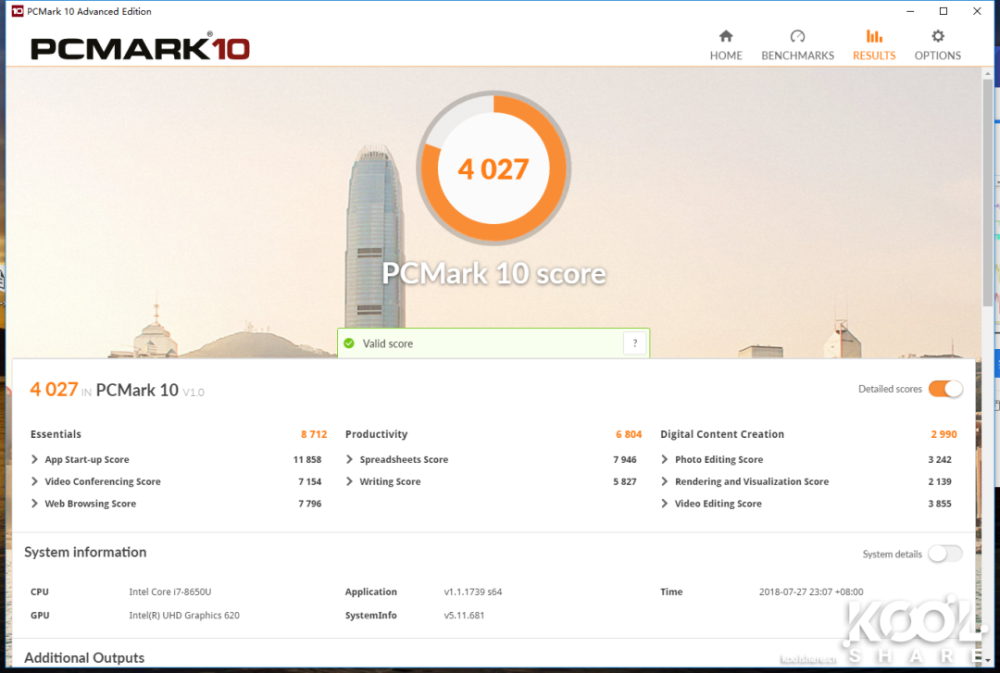Open the Options tab
This screenshot has width=1000, height=673.
(x=938, y=45)
